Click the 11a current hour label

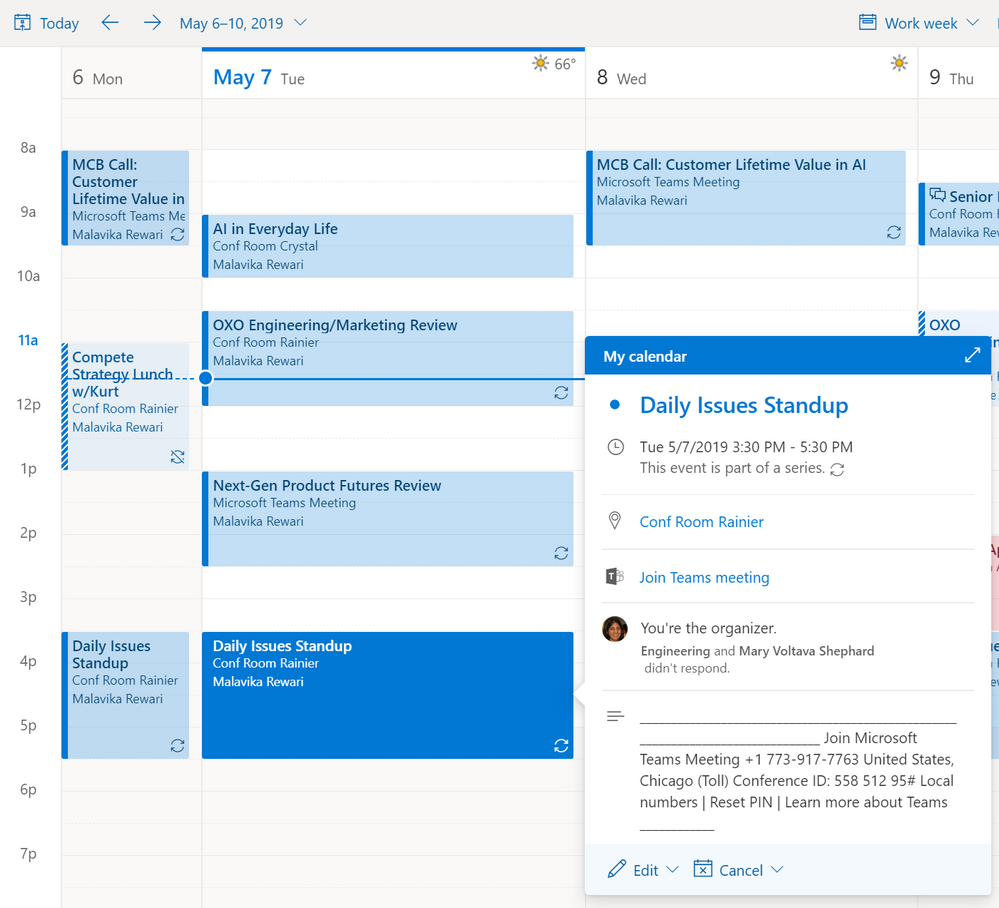point(28,340)
